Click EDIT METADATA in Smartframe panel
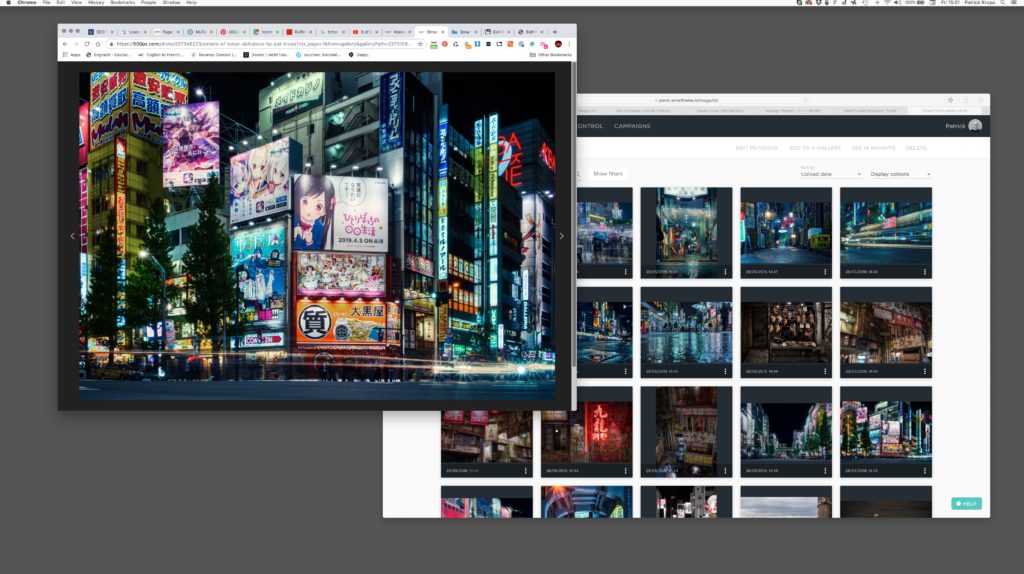Screen dimensions: 1024x574 [x=756, y=148]
